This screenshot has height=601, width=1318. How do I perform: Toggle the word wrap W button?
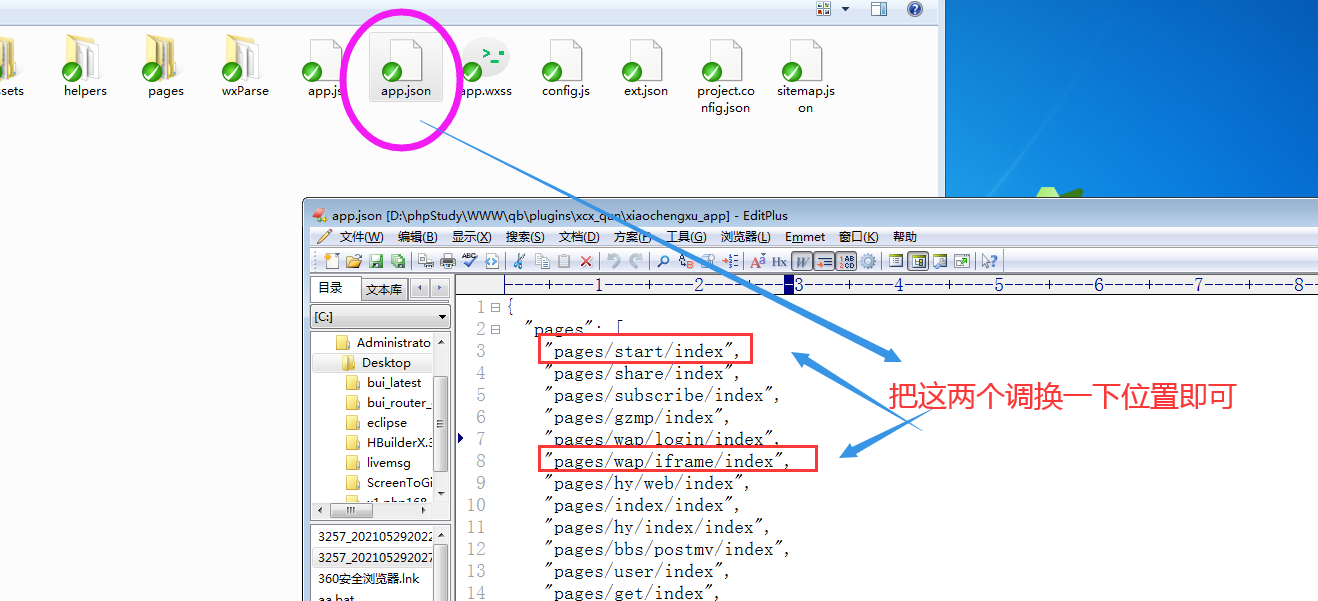pyautogui.click(x=801, y=261)
